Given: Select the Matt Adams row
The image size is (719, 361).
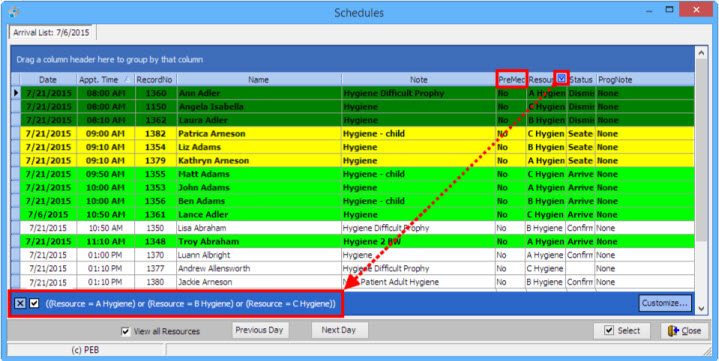Looking at the screenshot, I should point(352,174).
